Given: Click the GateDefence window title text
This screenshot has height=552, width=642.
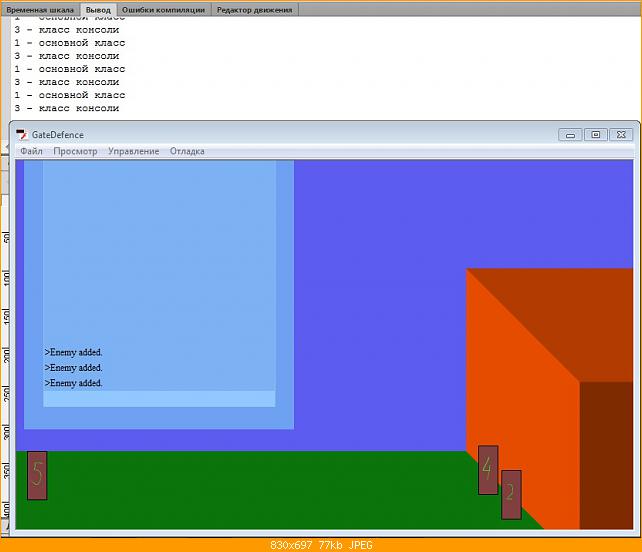Looking at the screenshot, I should pyautogui.click(x=58, y=135).
